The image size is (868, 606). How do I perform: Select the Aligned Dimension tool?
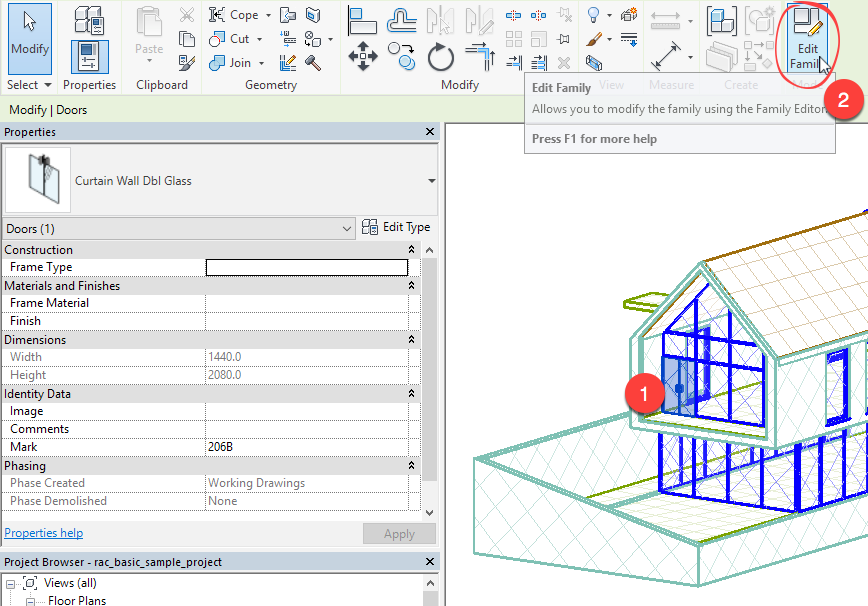[665, 56]
